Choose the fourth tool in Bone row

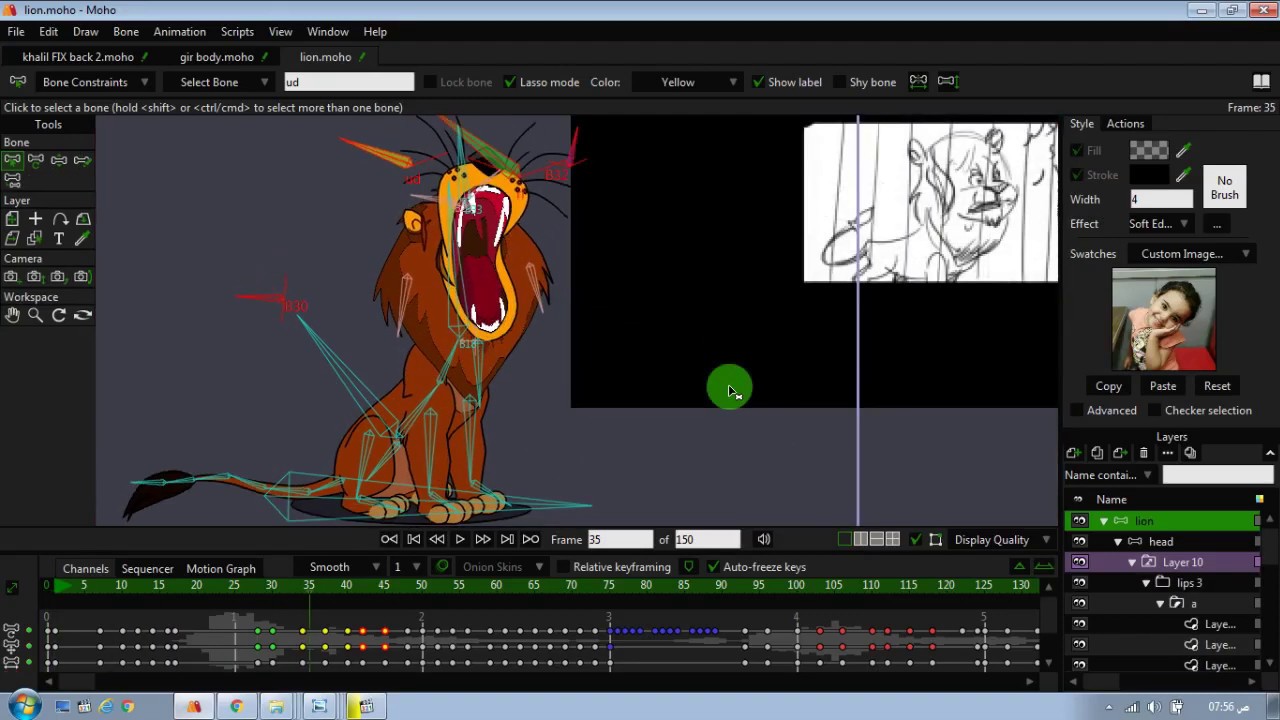coord(83,160)
